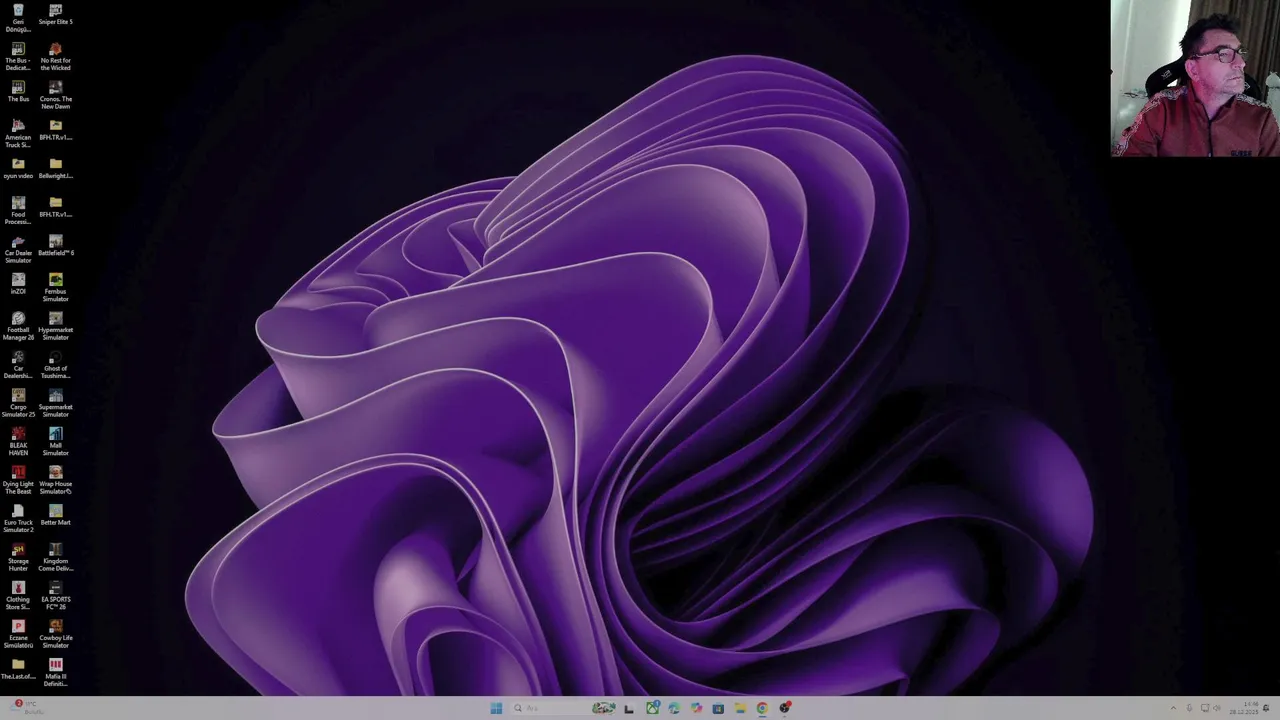Select Cowboy Life Simulator shortcut
The height and width of the screenshot is (720, 1280).
pos(55,634)
